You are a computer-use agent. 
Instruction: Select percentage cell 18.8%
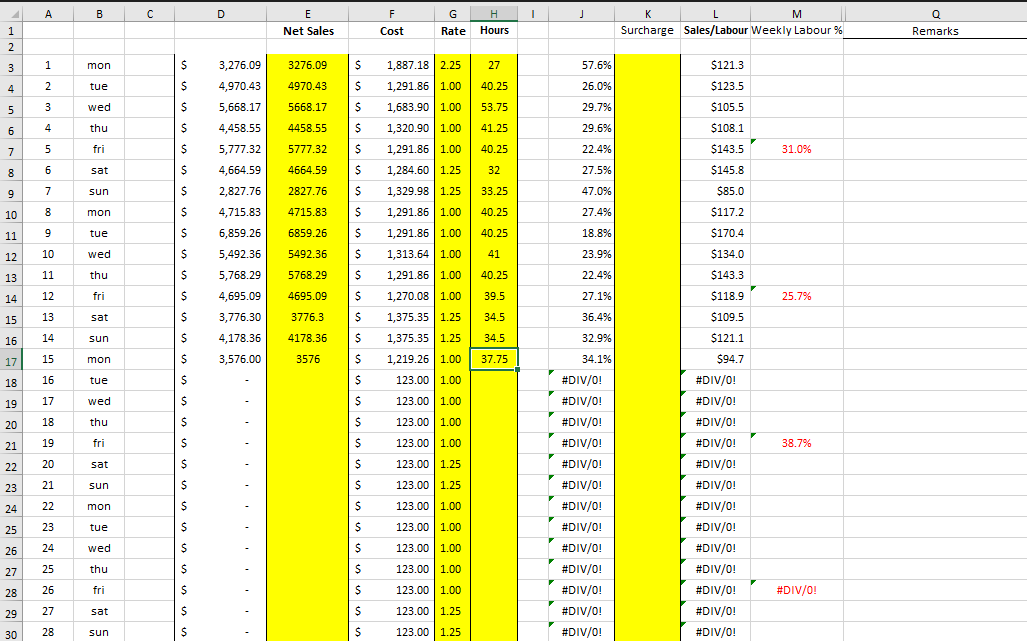click(x=582, y=233)
